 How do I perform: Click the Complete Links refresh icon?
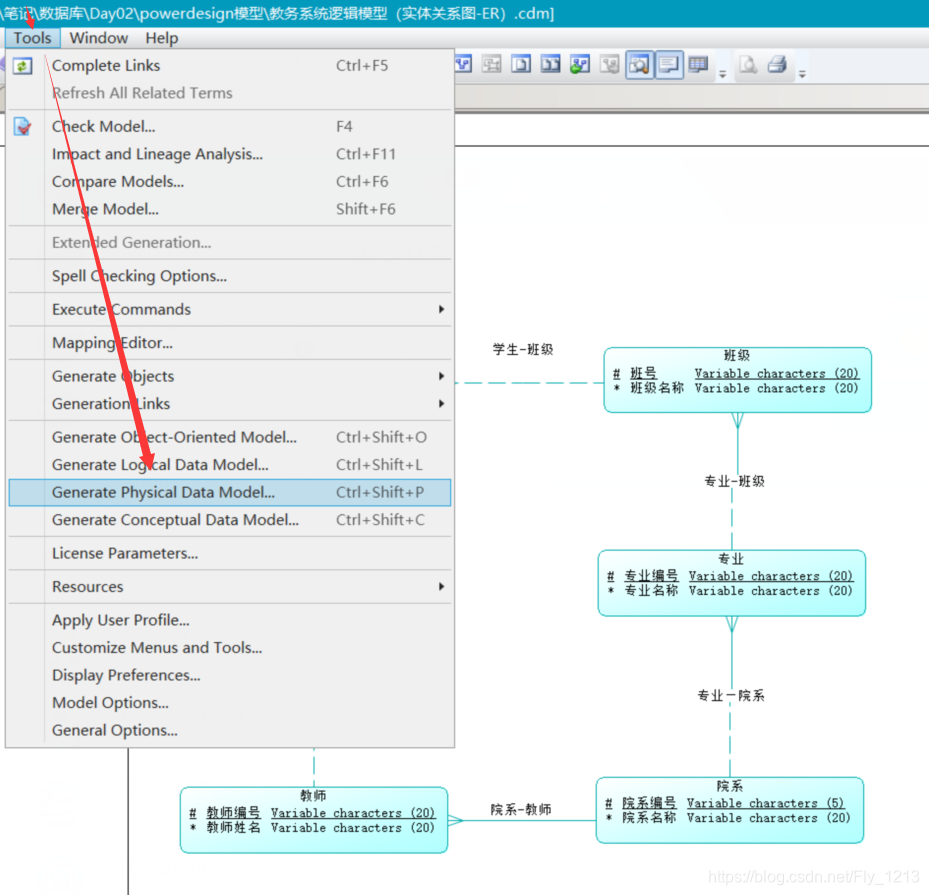pyautogui.click(x=23, y=66)
